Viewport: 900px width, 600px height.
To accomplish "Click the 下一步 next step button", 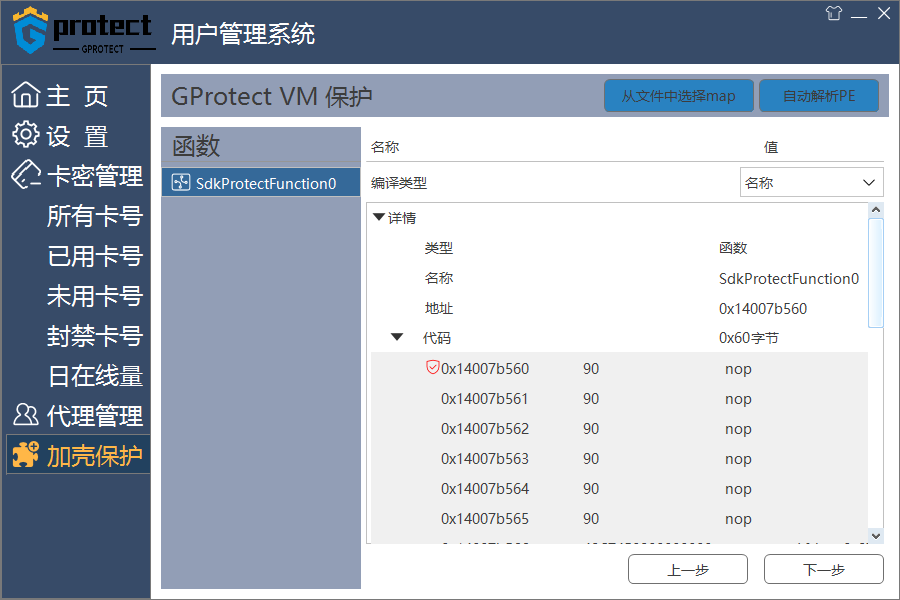I will coord(824,569).
